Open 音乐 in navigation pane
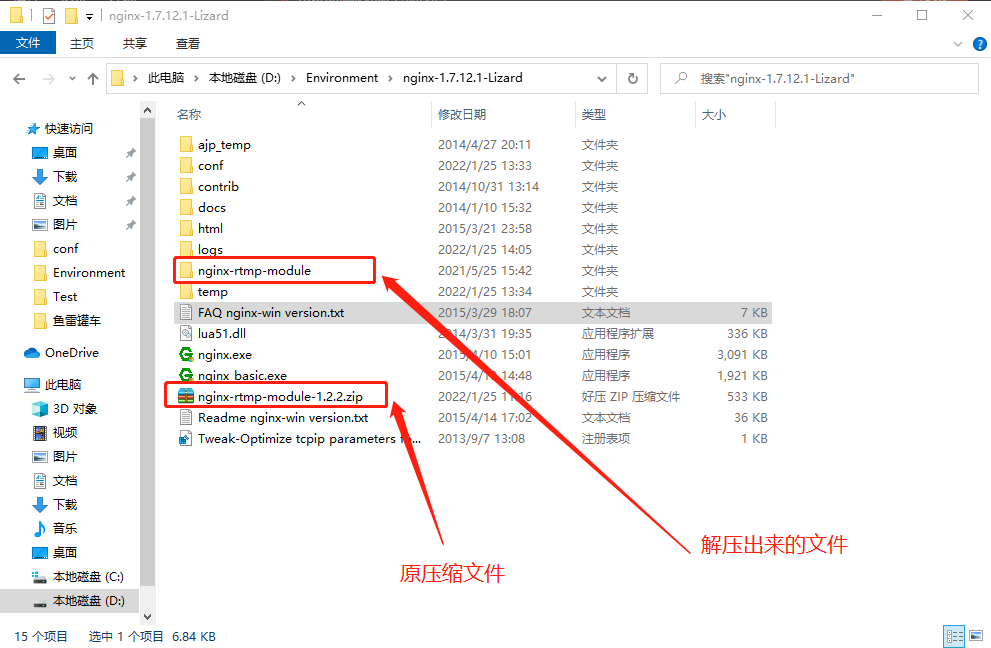Viewport: 991px width, 648px height. click(64, 529)
